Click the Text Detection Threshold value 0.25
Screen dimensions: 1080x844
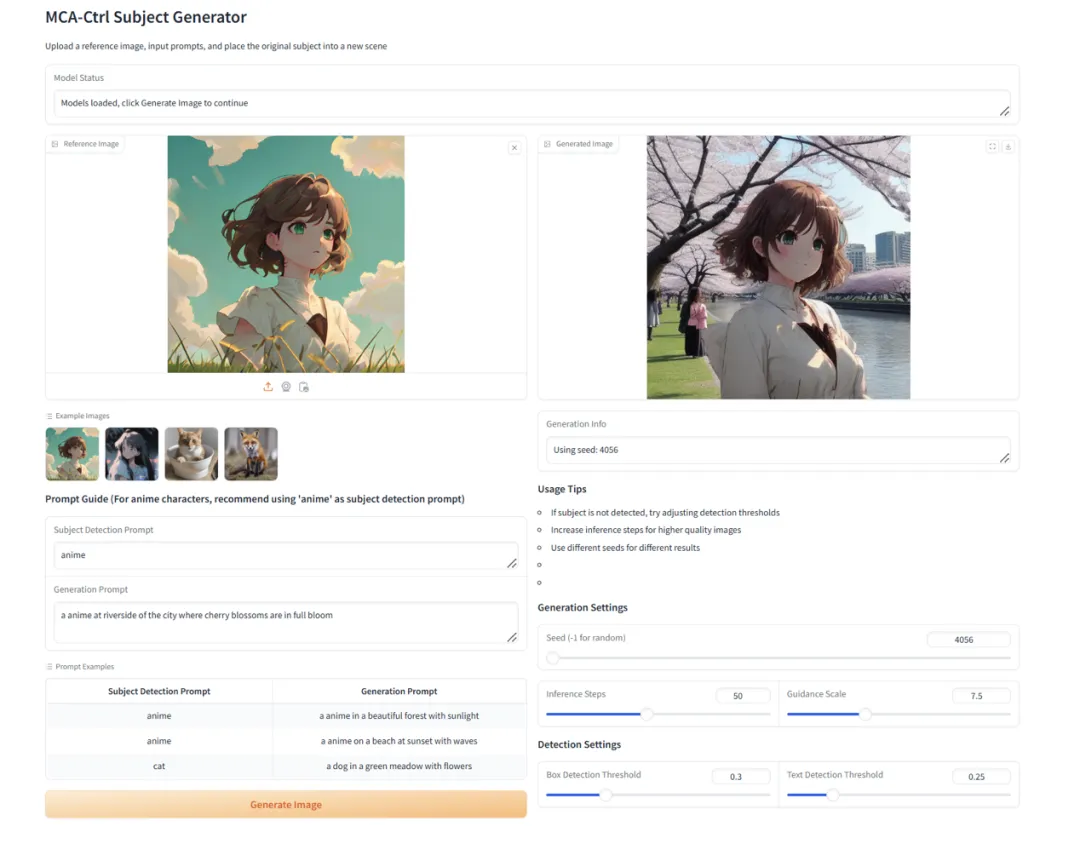coord(981,776)
